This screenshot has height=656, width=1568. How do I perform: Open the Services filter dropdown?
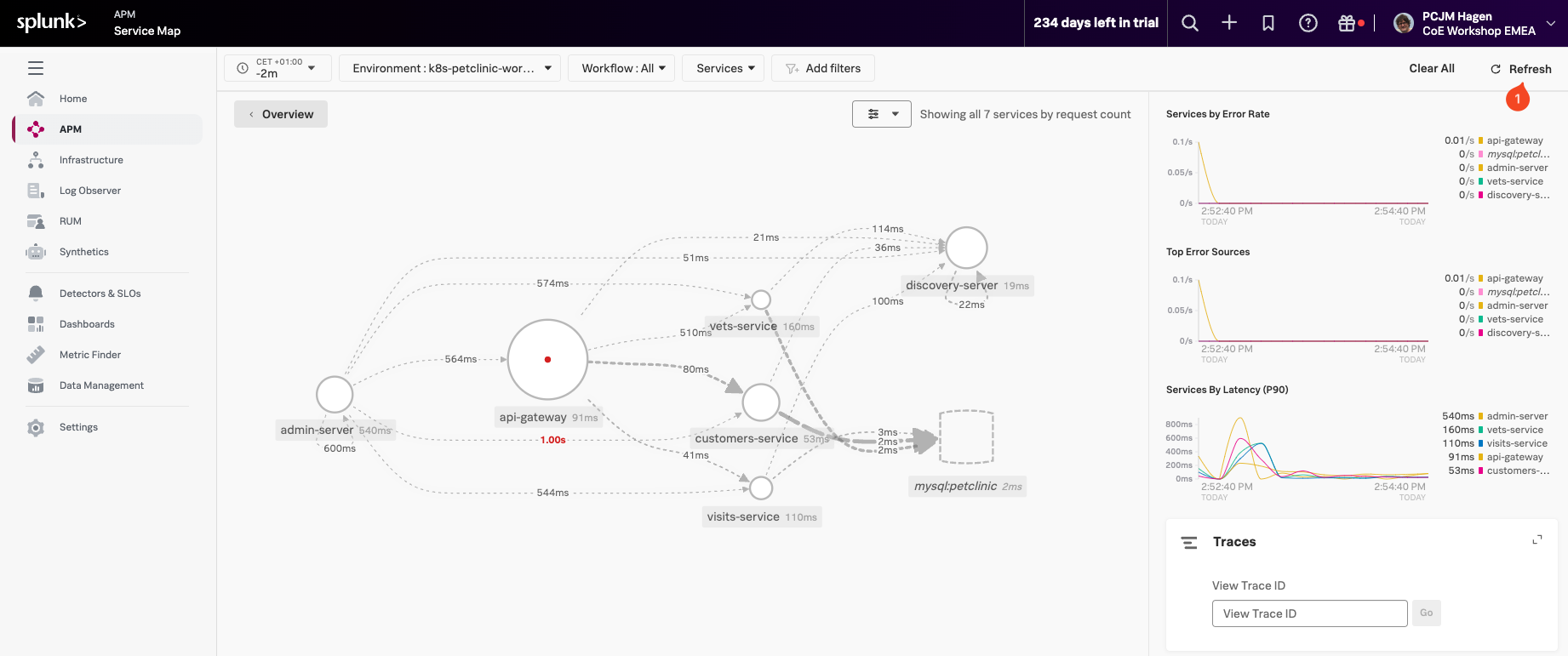724,68
